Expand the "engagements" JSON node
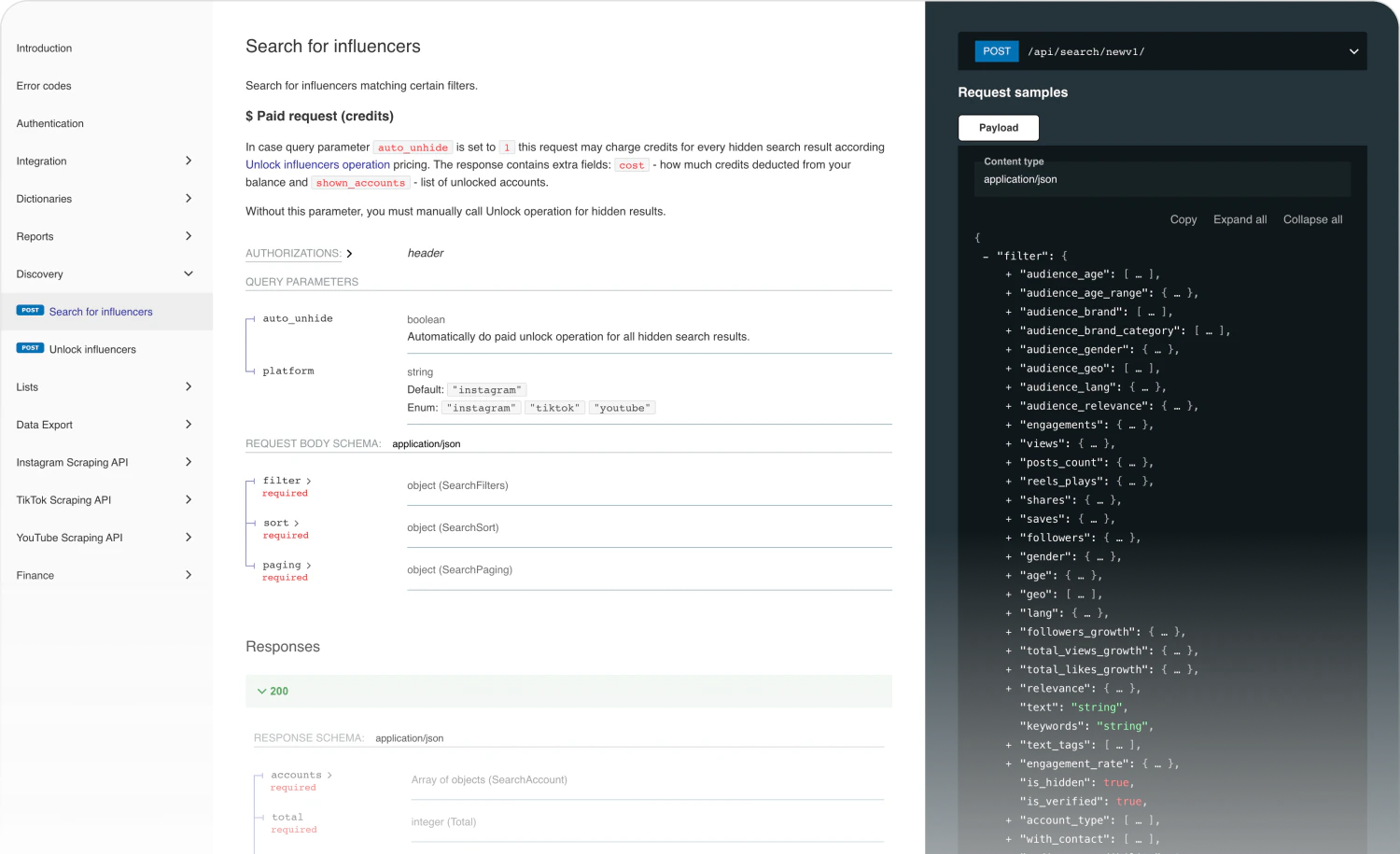This screenshot has width=1400, height=854. pyautogui.click(x=1009, y=426)
